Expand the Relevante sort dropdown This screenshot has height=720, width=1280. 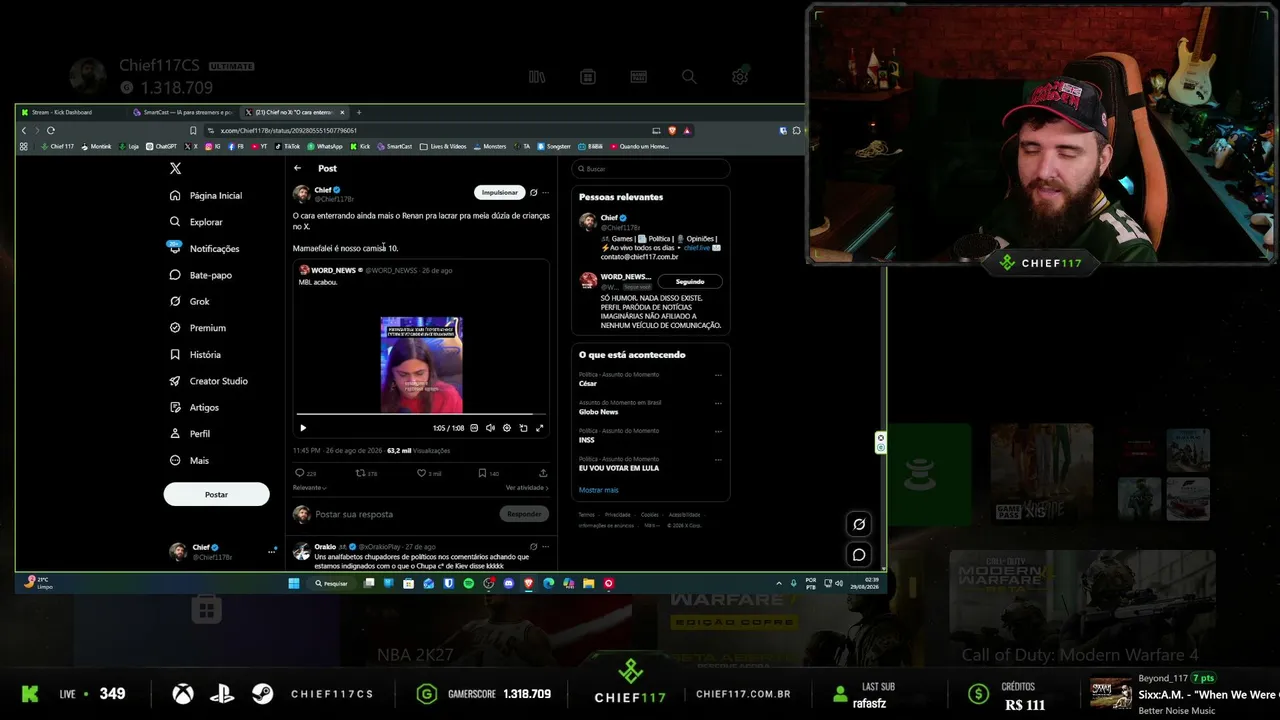coord(310,488)
